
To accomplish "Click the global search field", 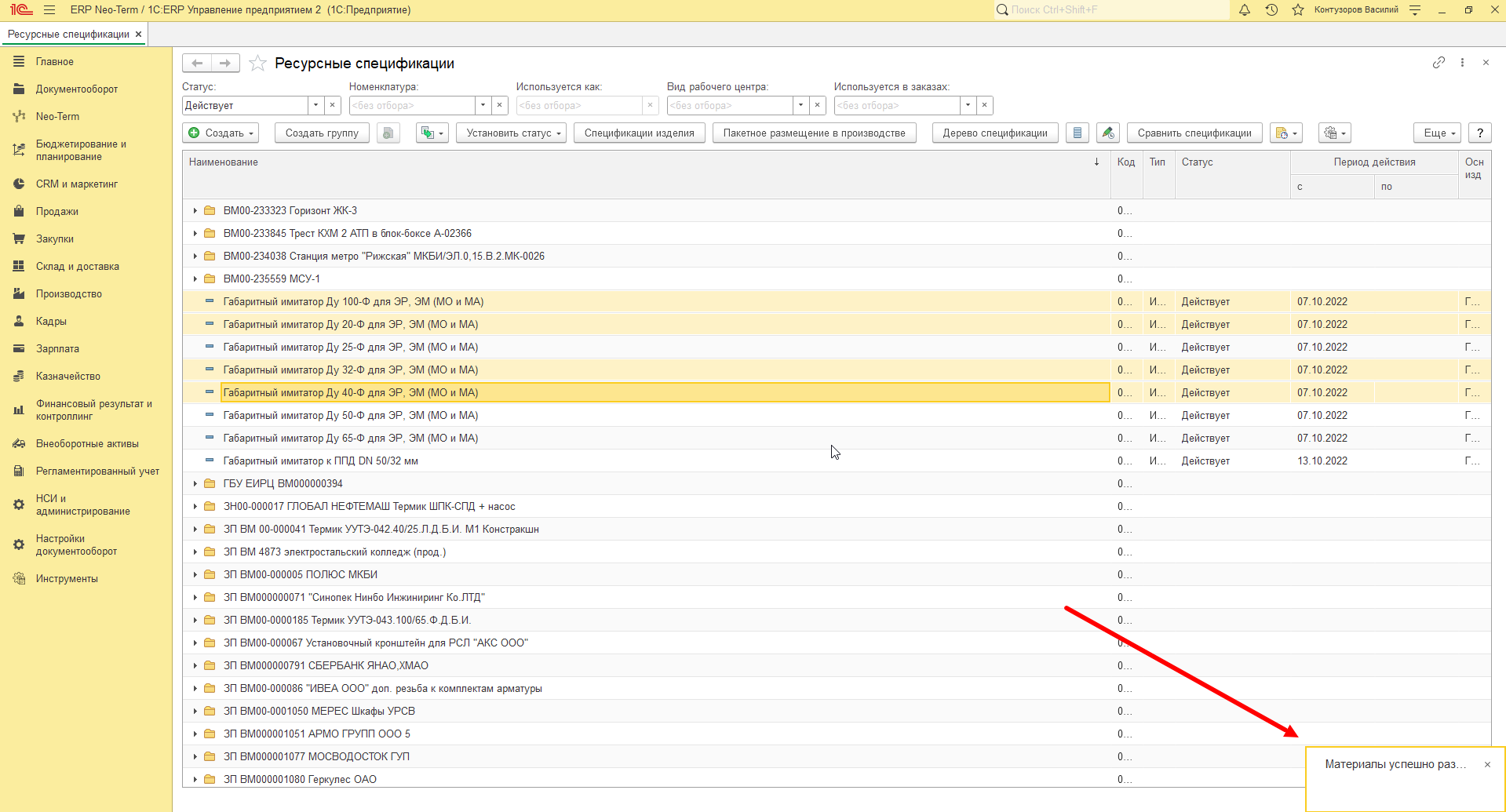I will (x=1111, y=10).
